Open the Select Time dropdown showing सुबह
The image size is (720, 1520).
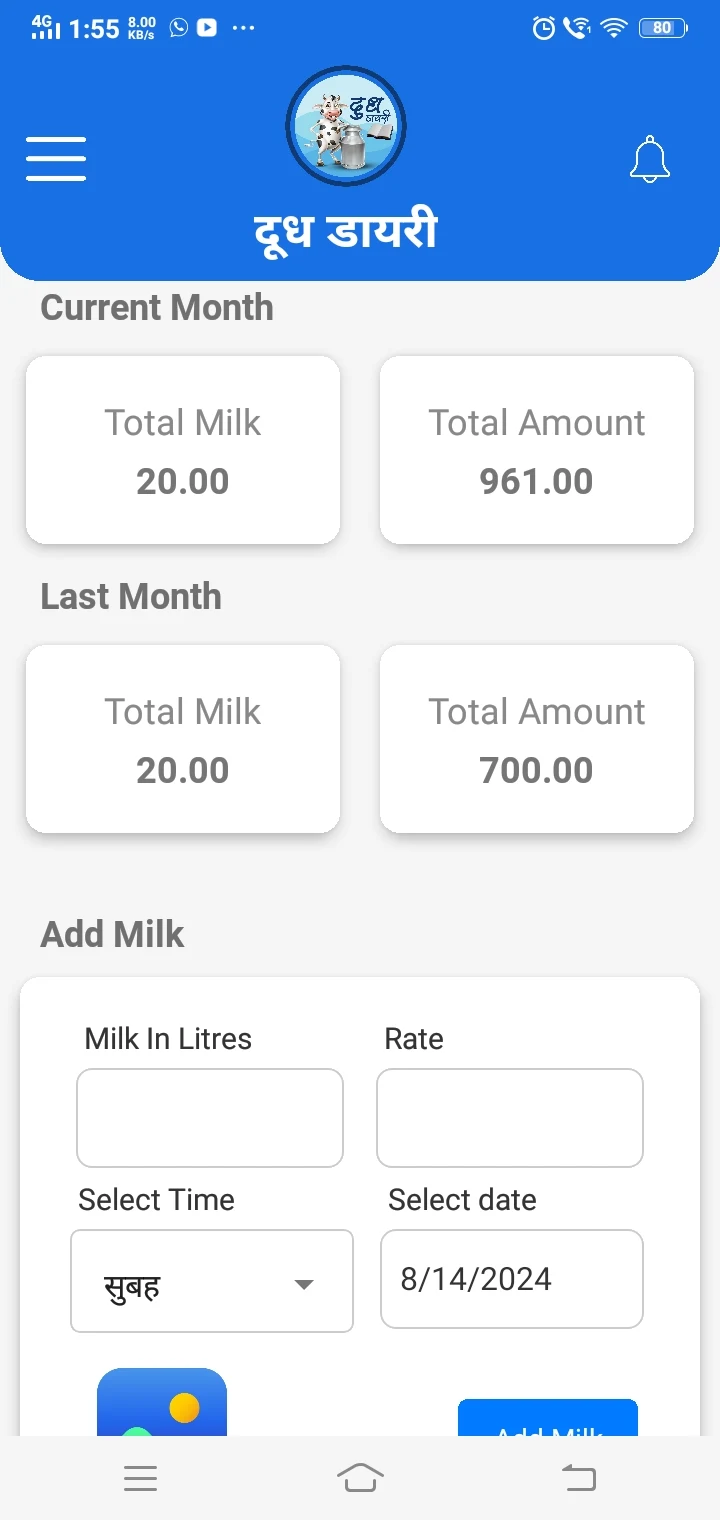(x=212, y=1281)
